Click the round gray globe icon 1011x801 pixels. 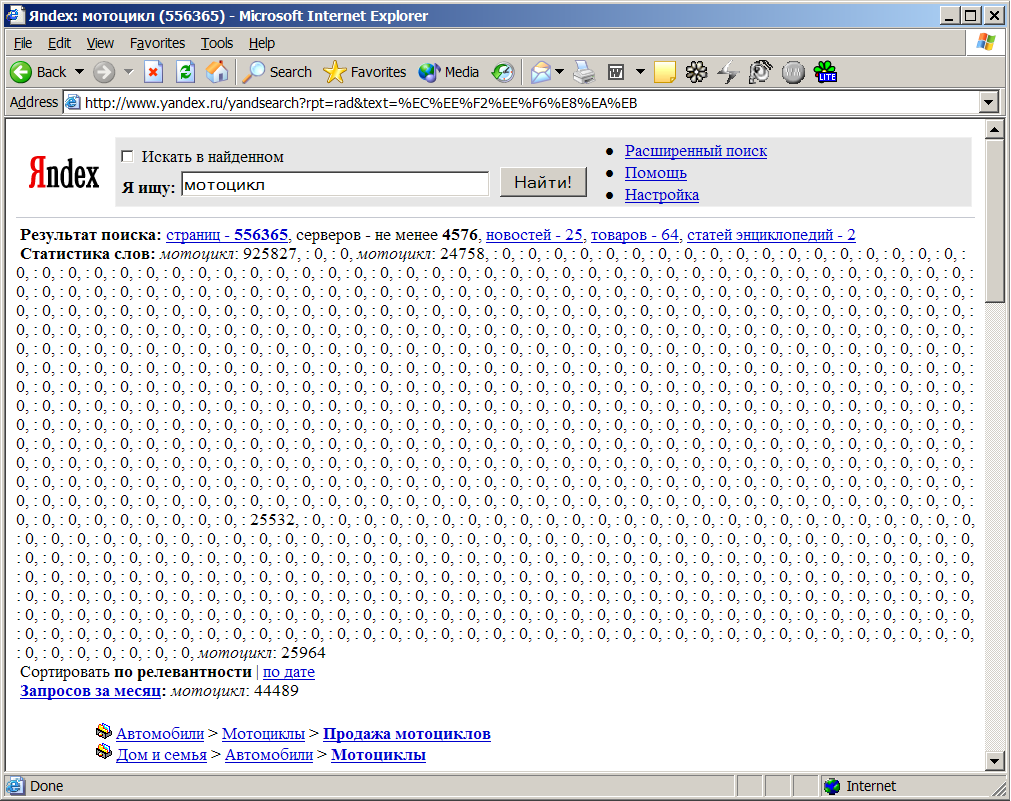click(793, 72)
